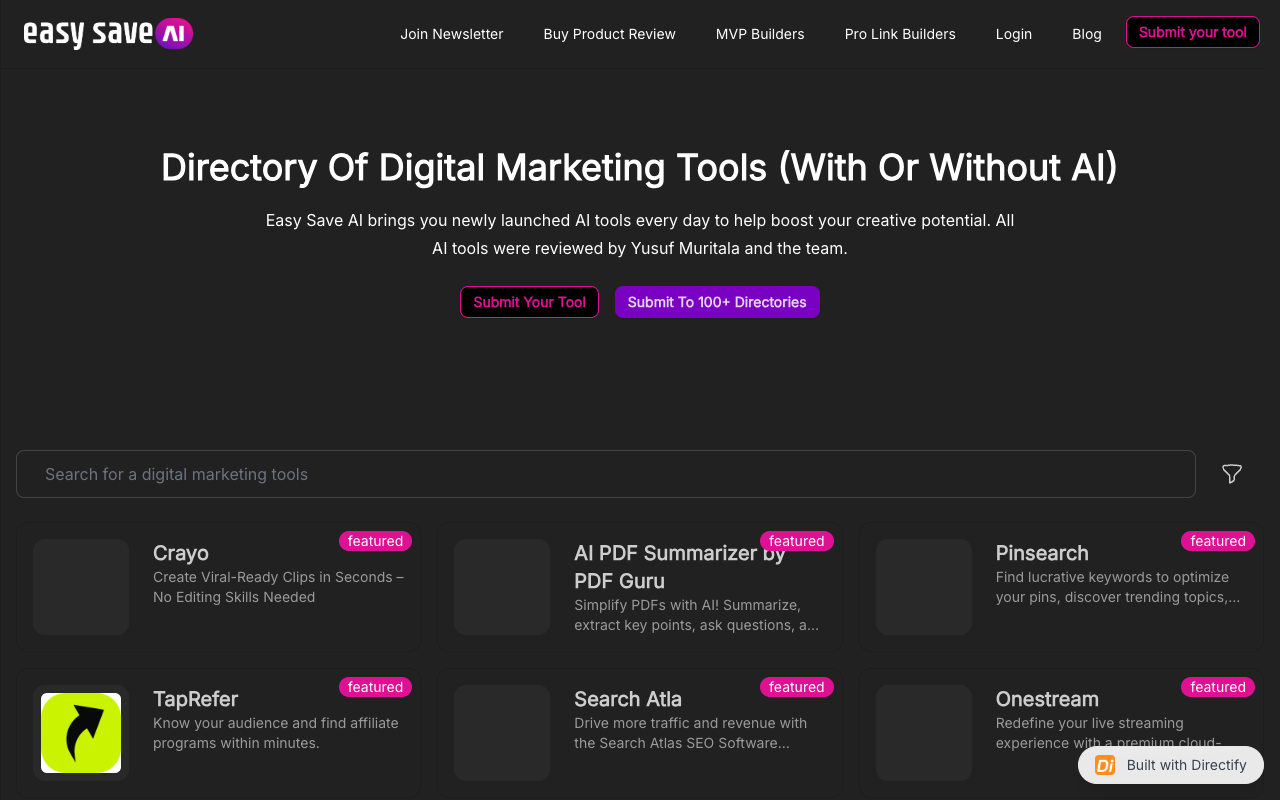1280x800 pixels.
Task: Click the 'Directory Of Digital Marketing Tools' heading
Action: tap(640, 167)
